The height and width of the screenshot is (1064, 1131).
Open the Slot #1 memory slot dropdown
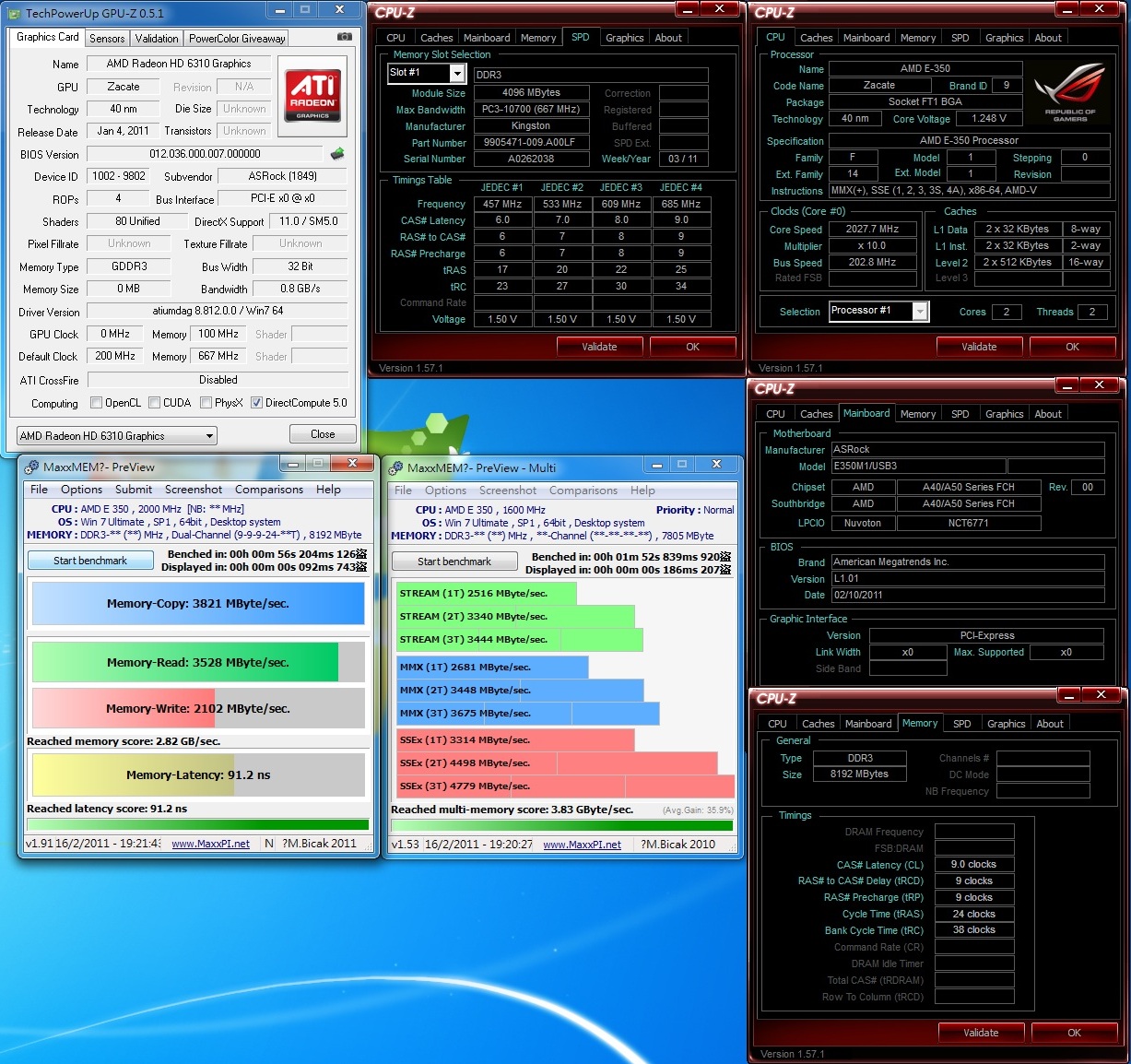point(426,73)
